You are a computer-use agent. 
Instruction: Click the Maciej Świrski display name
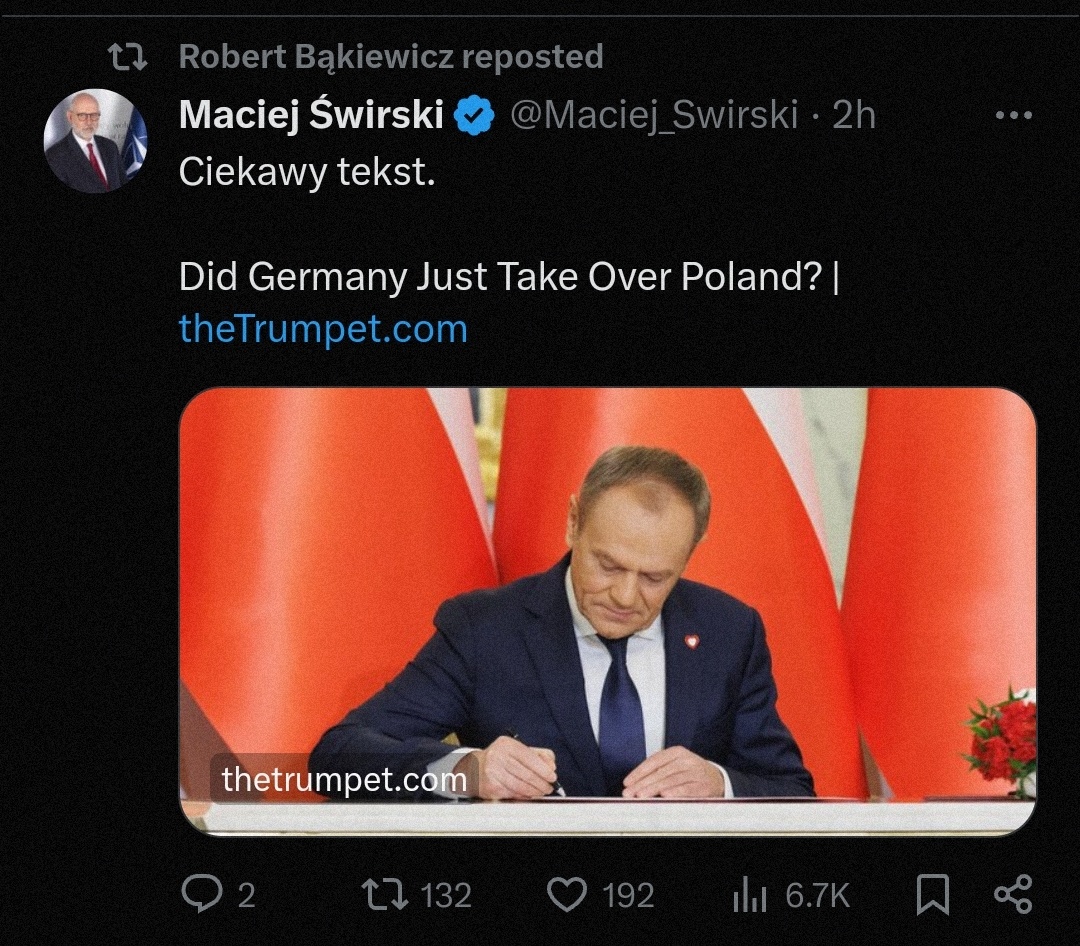[x=311, y=114]
